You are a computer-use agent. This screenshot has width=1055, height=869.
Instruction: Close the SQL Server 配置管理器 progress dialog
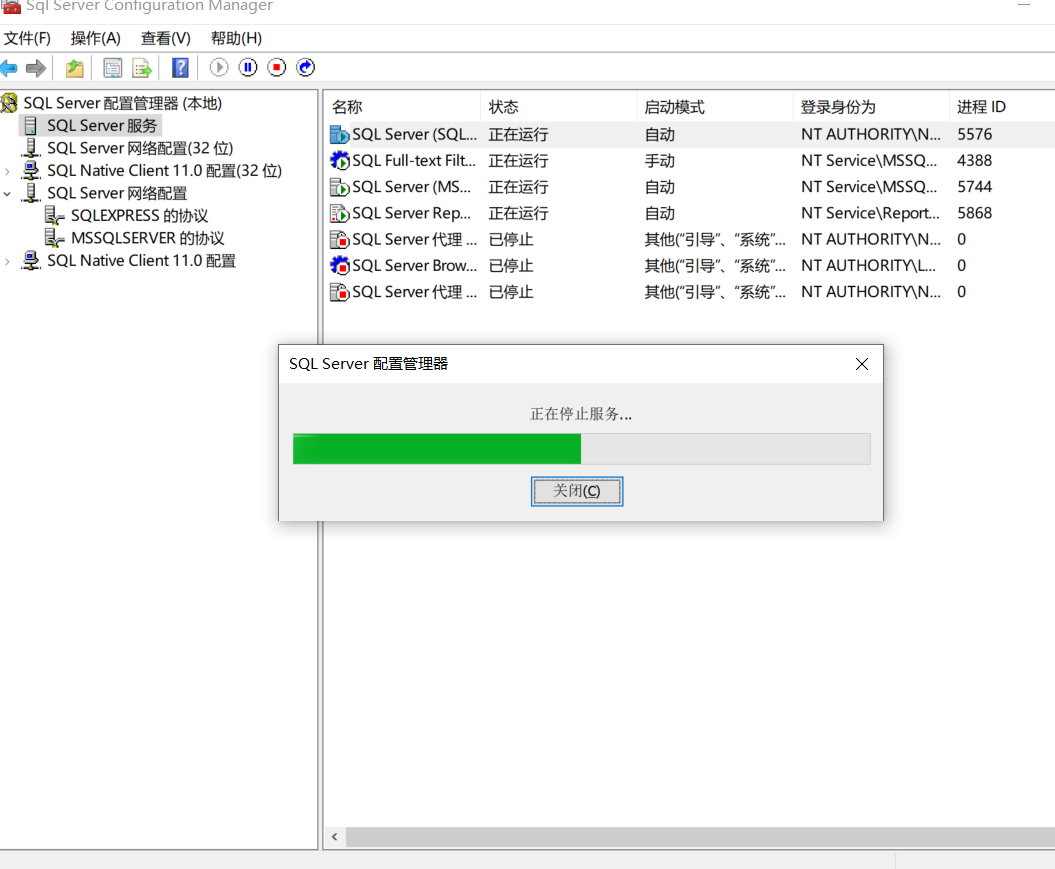[861, 364]
